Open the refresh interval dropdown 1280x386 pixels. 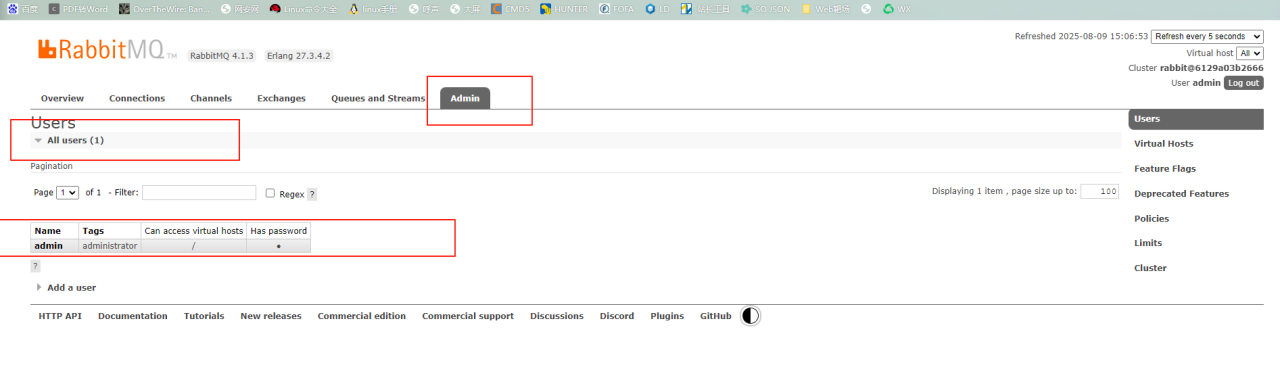coord(1207,36)
